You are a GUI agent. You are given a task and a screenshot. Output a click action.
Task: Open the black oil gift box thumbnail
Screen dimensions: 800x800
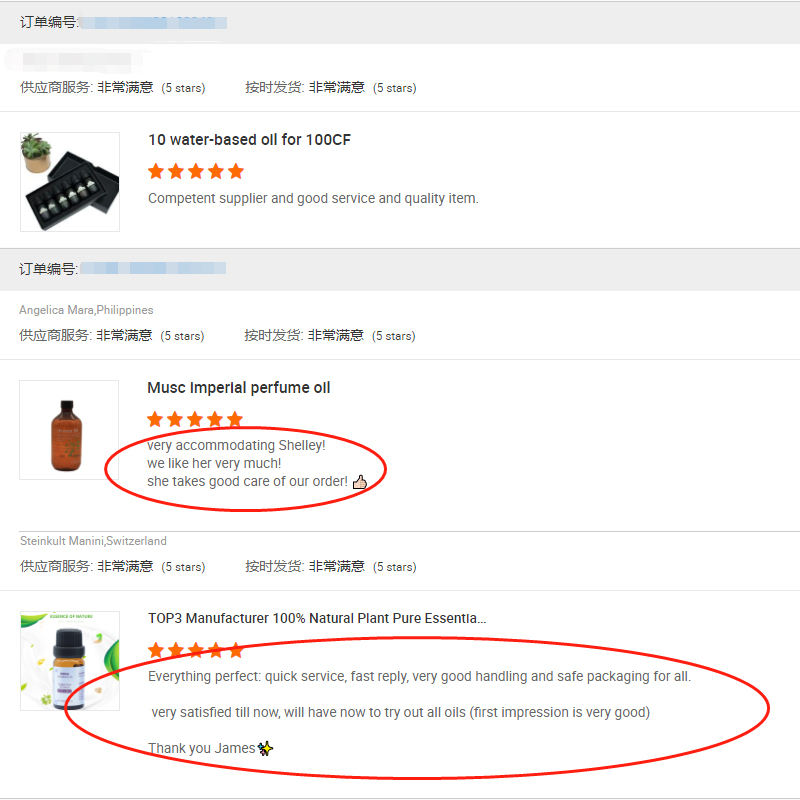tap(70, 182)
